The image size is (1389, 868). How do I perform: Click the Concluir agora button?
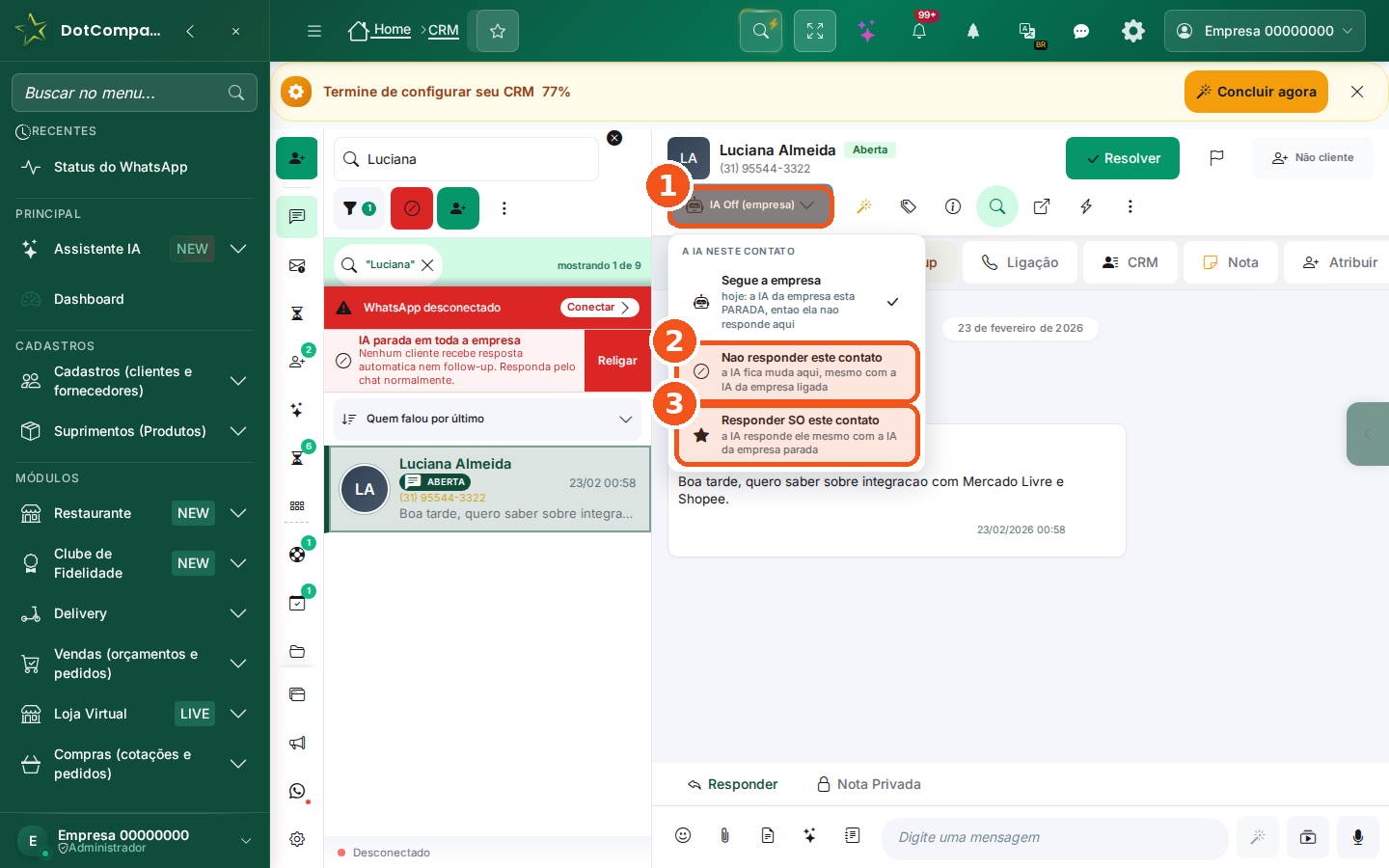pos(1256,92)
